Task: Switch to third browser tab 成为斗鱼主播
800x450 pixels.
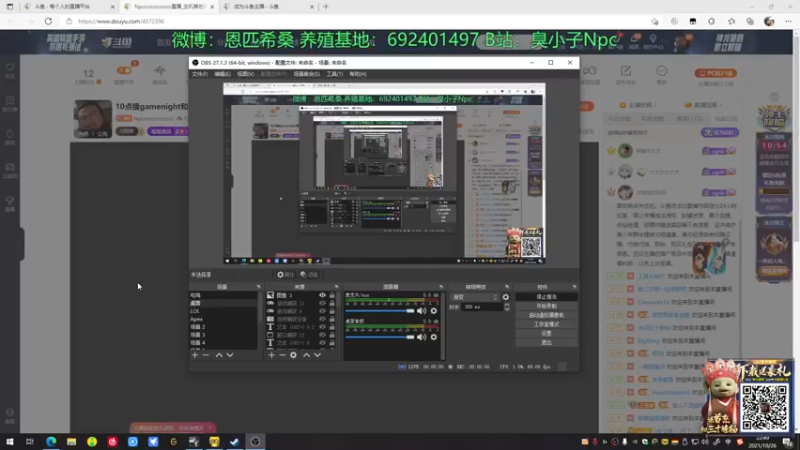Action: tap(269, 7)
